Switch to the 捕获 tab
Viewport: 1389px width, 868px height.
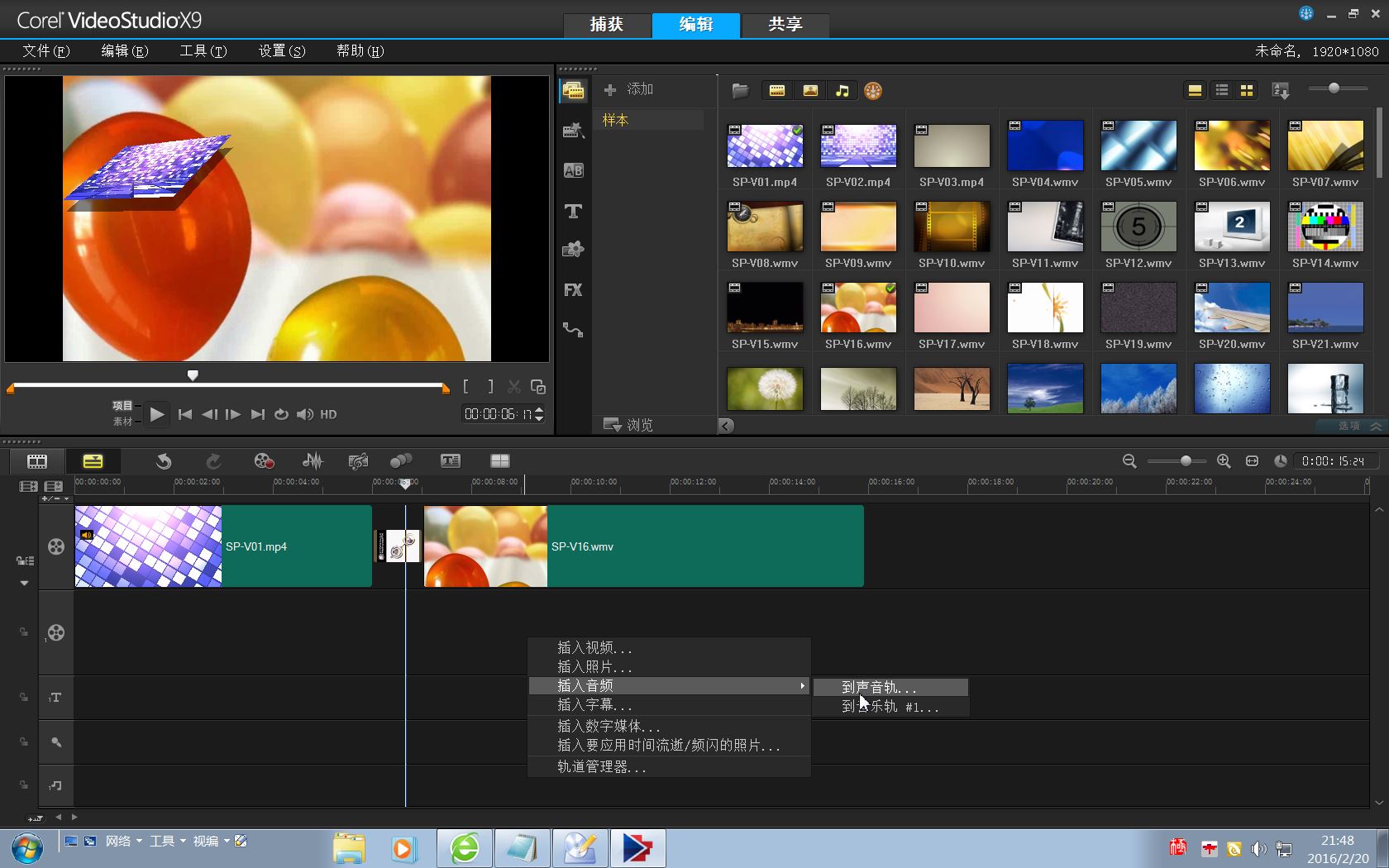[607, 25]
